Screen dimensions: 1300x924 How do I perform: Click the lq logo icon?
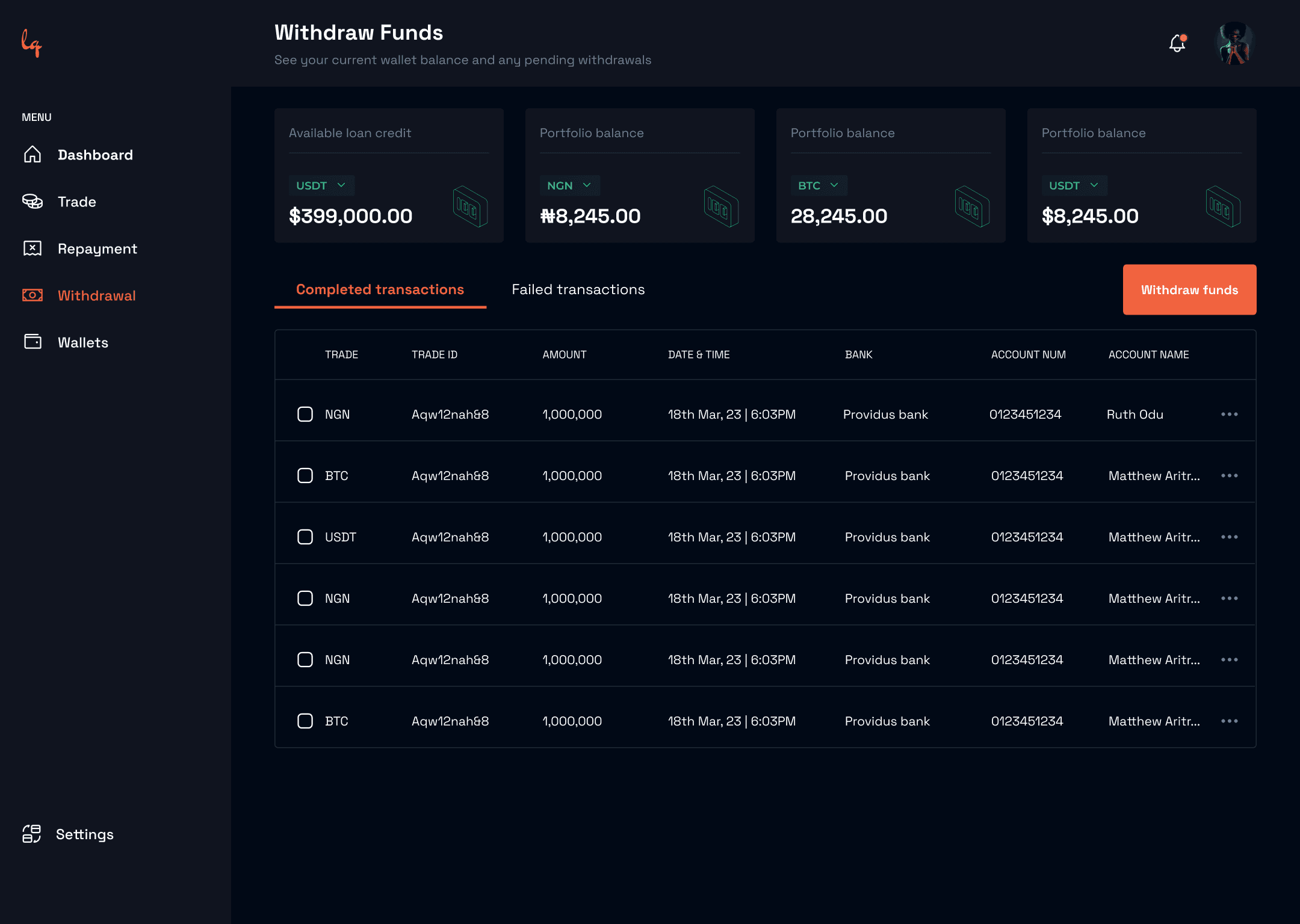pyautogui.click(x=31, y=43)
